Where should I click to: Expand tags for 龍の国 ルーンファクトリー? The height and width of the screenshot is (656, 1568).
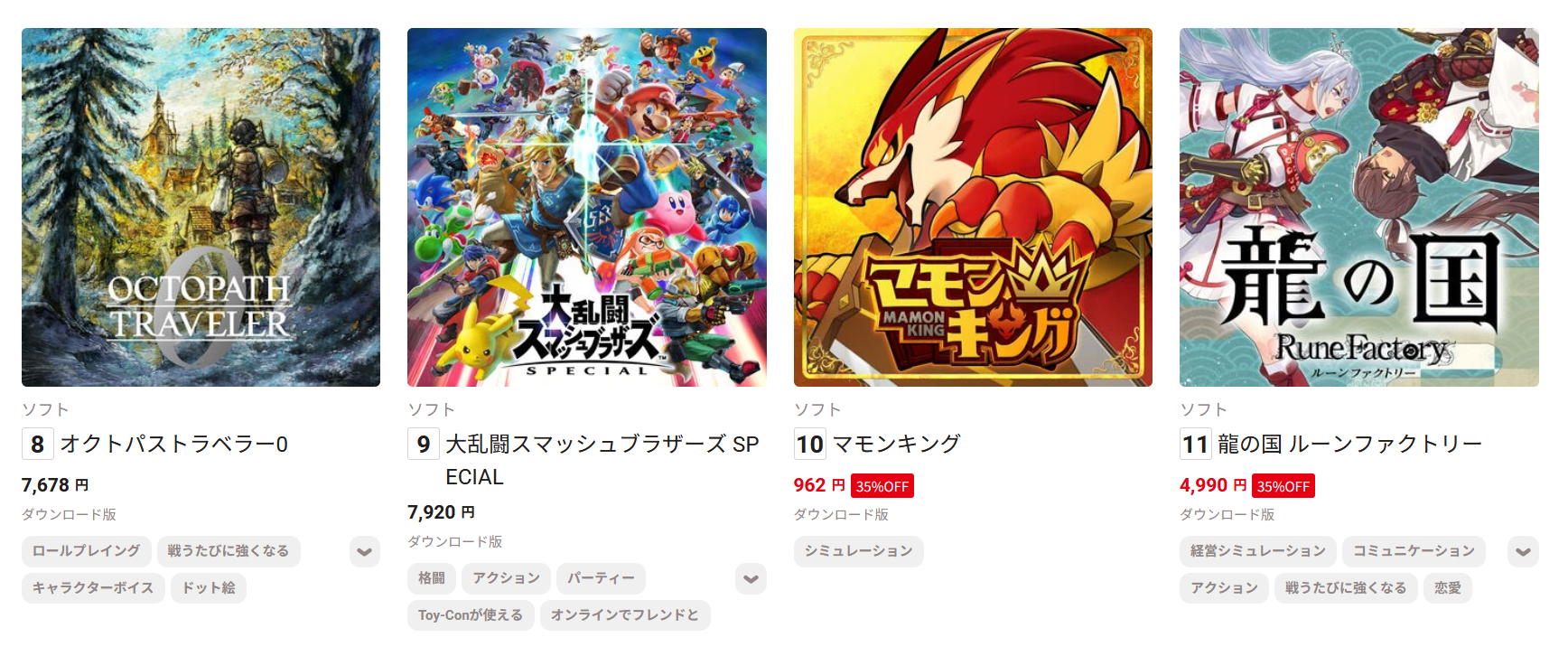click(x=1523, y=551)
